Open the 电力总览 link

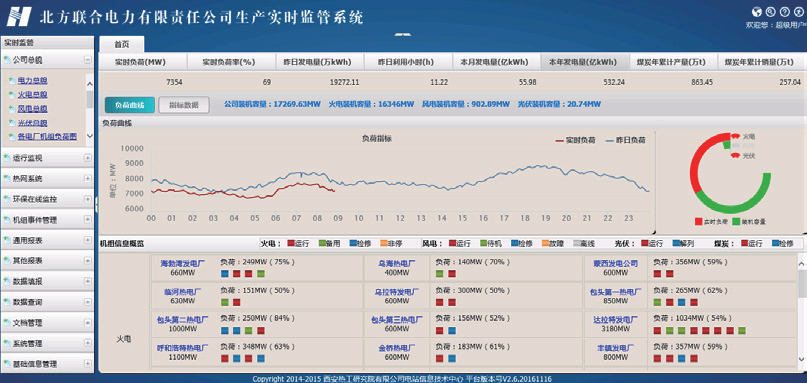pyautogui.click(x=32, y=80)
